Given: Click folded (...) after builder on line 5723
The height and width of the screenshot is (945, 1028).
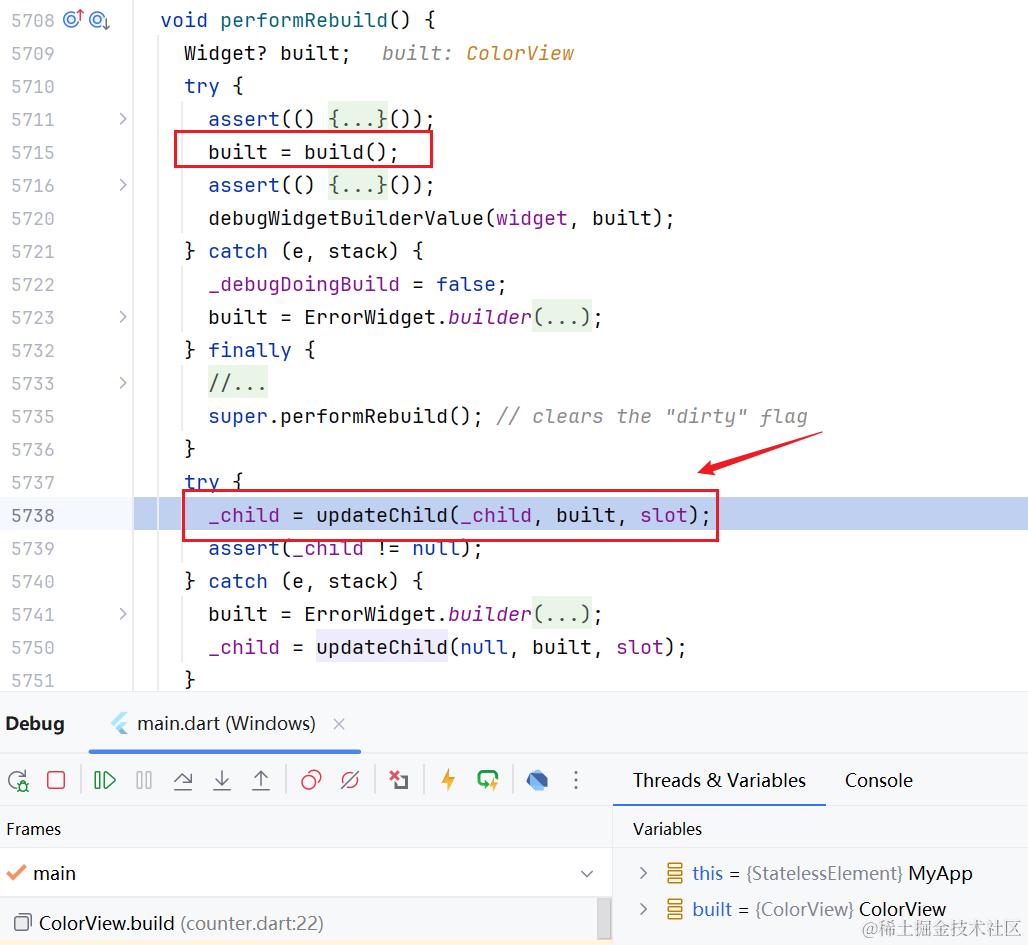Looking at the screenshot, I should (562, 317).
